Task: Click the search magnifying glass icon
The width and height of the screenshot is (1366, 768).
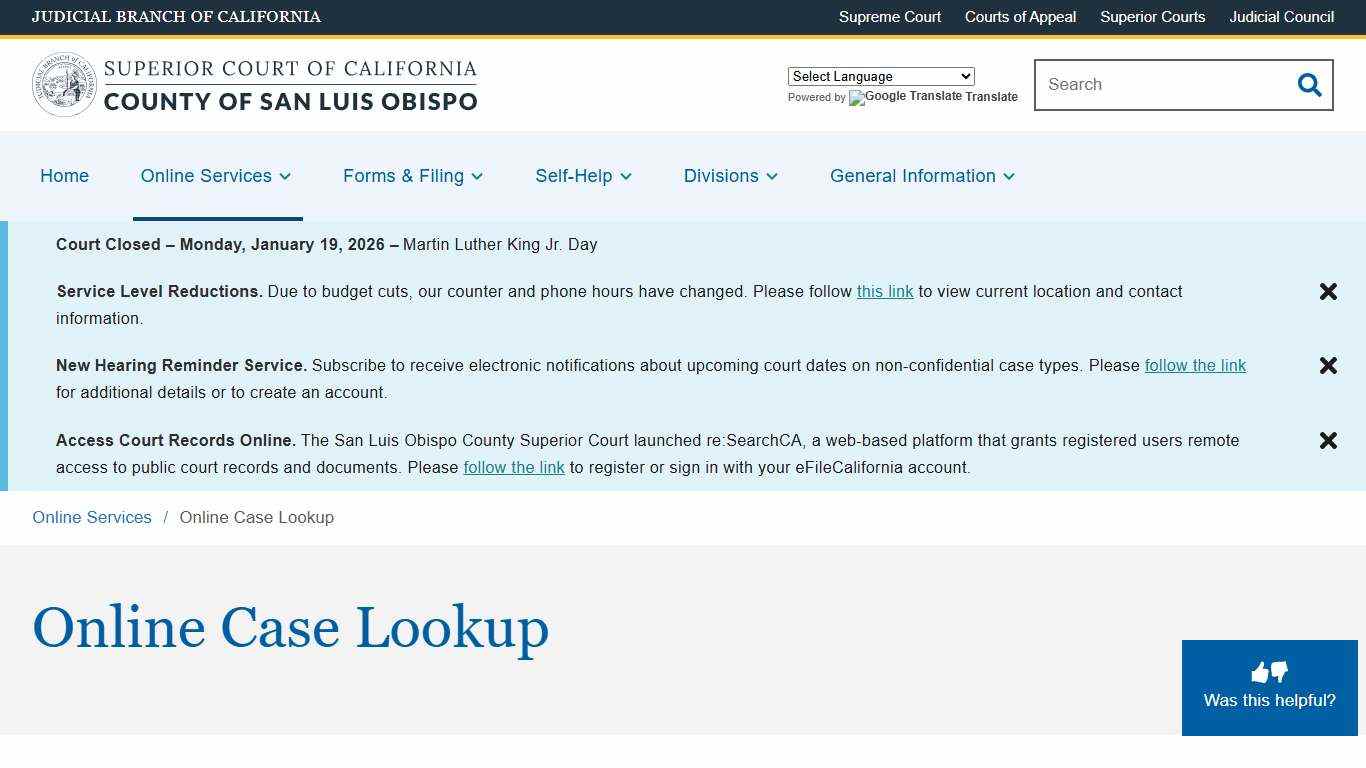Action: tap(1309, 85)
